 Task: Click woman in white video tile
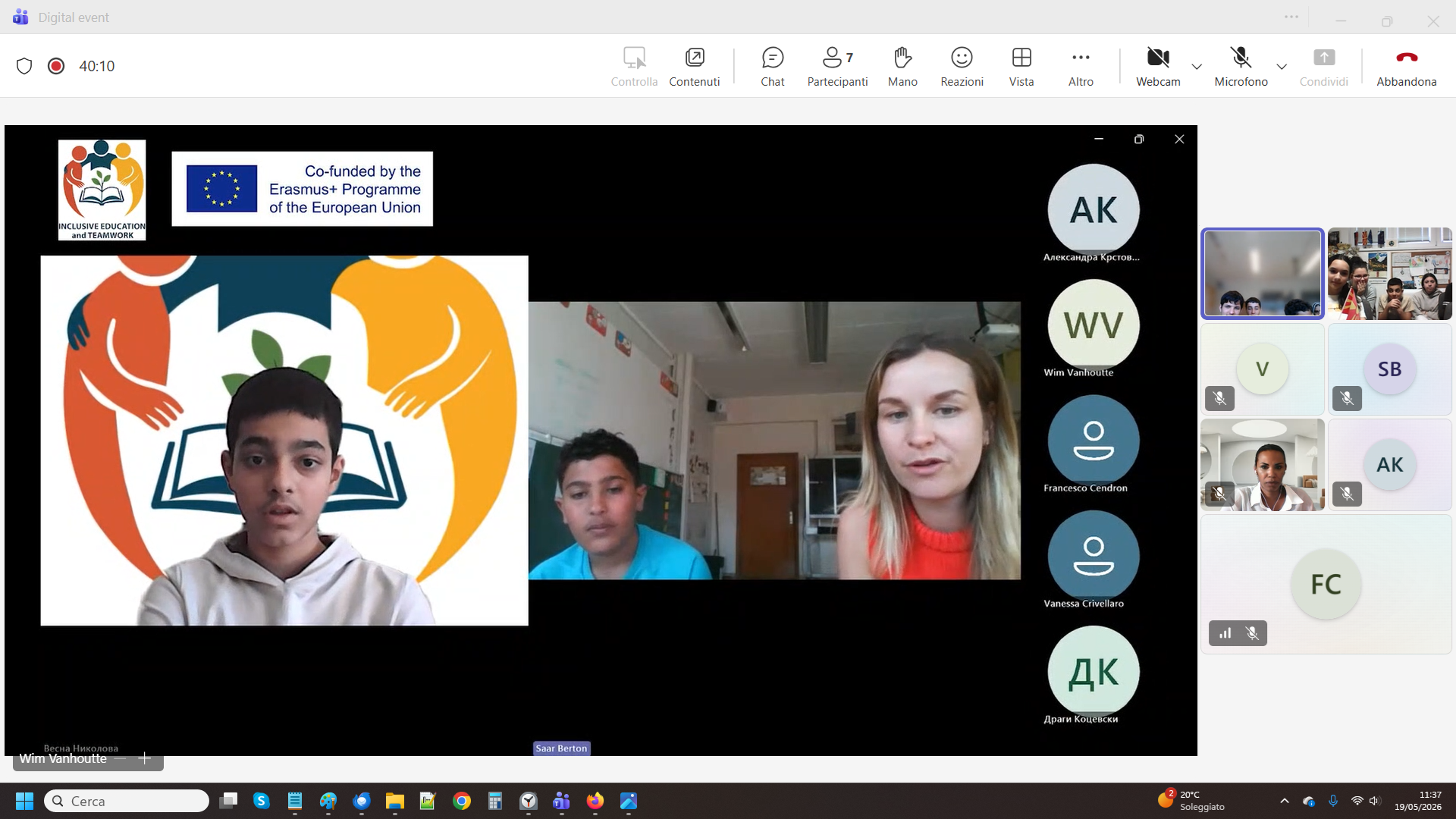pyautogui.click(x=1263, y=465)
